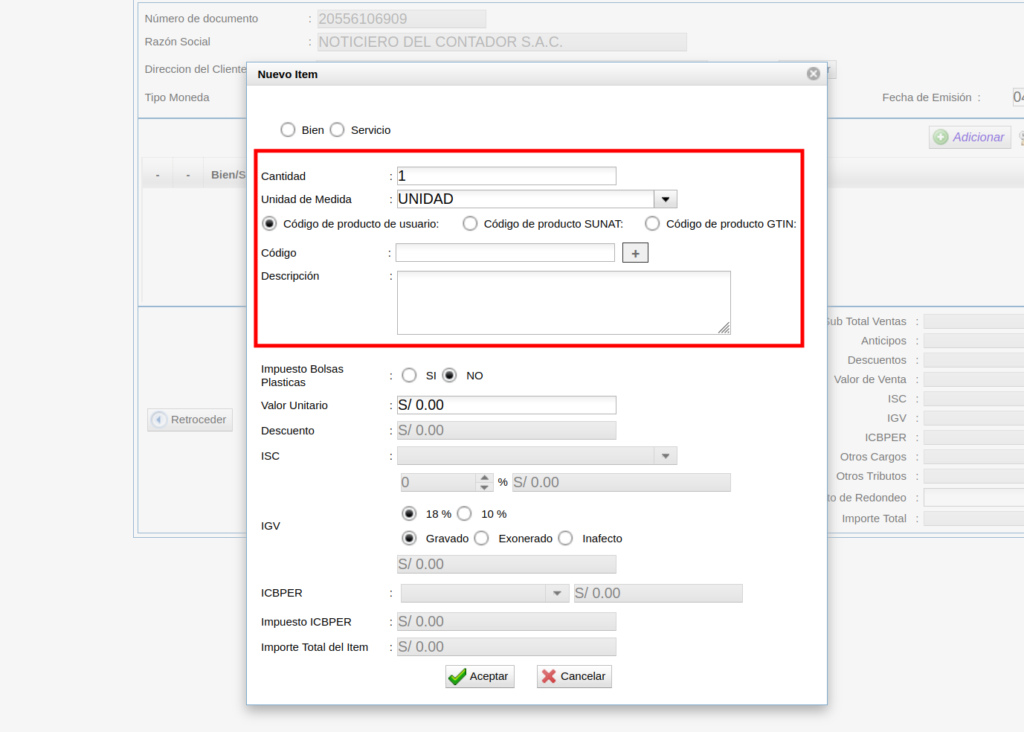Click the plus button beside Código

pos(635,254)
